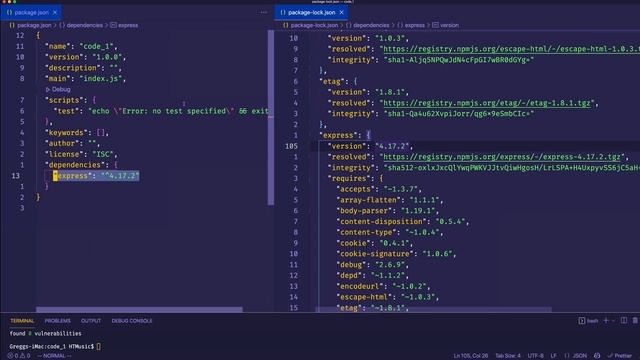Click the "ISC" license value
Screen dimensions: 640x360
(x=102, y=154)
